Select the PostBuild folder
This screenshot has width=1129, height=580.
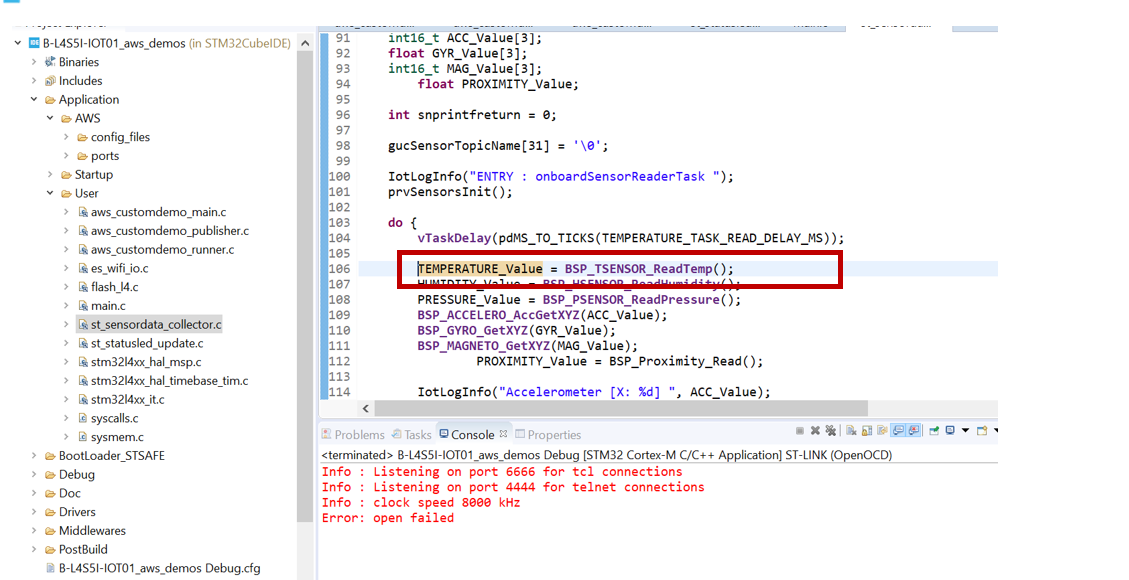tap(83, 549)
